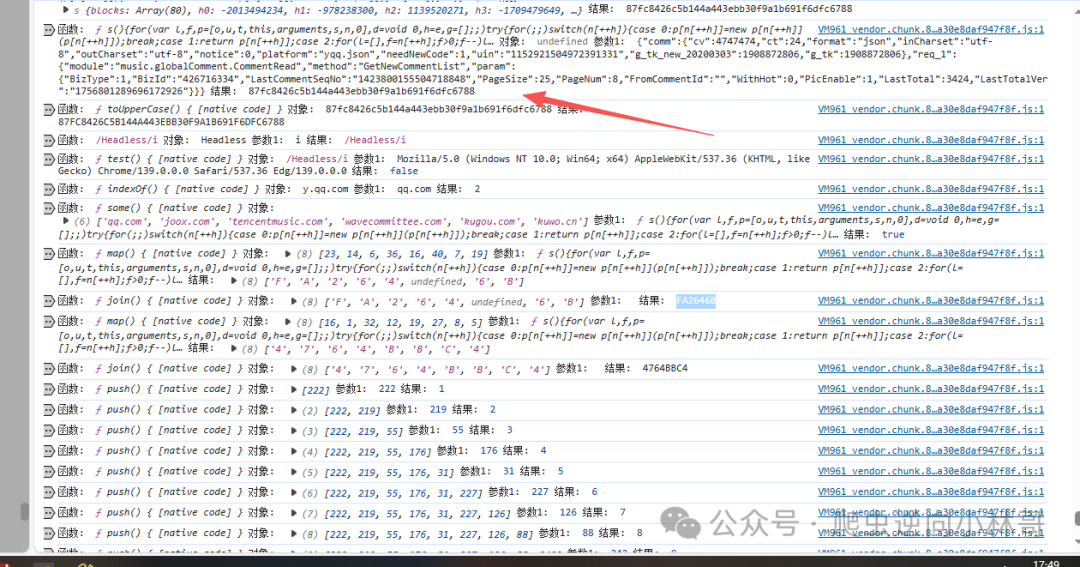Viewport: 1080px width, 567px height.
Task: Open the source link of the toUpperCase row
Action: tap(931, 109)
